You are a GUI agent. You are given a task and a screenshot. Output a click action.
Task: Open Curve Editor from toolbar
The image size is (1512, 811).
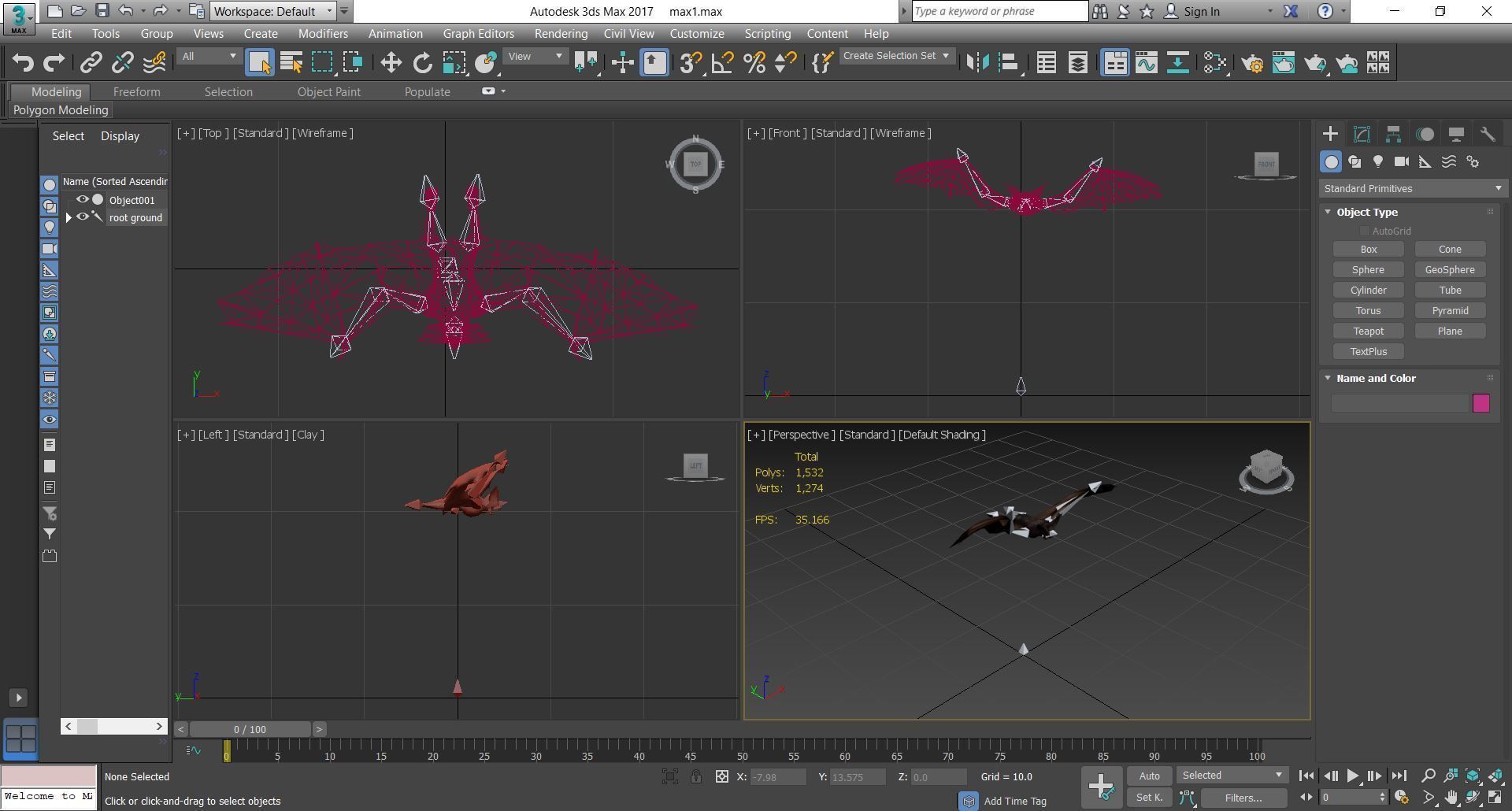tap(1146, 63)
